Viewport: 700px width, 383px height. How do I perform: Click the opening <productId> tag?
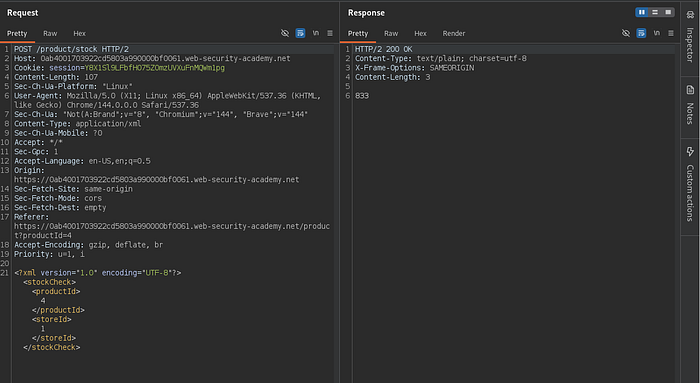[56, 291]
